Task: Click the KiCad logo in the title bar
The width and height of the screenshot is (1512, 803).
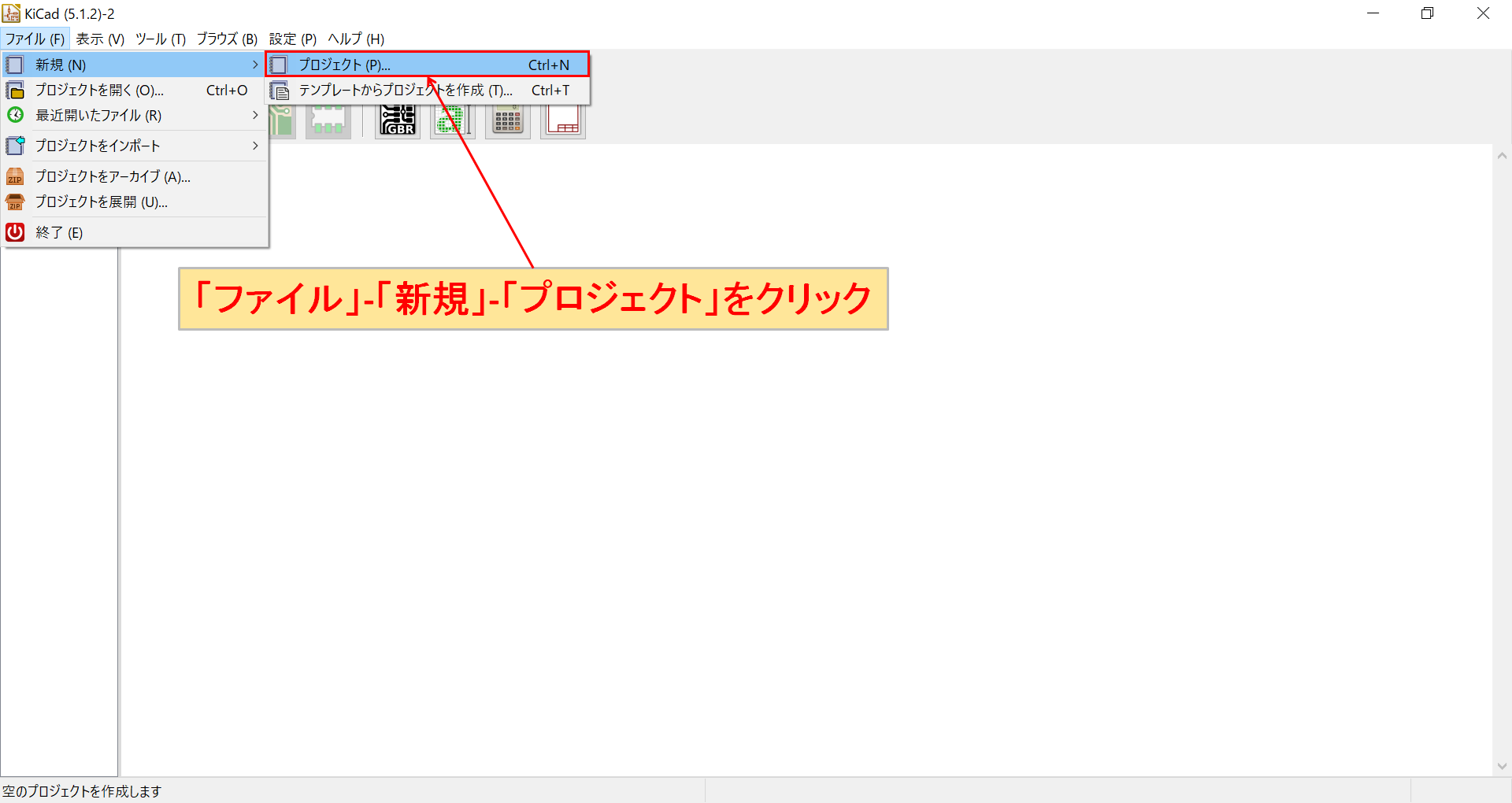Action: tap(11, 13)
